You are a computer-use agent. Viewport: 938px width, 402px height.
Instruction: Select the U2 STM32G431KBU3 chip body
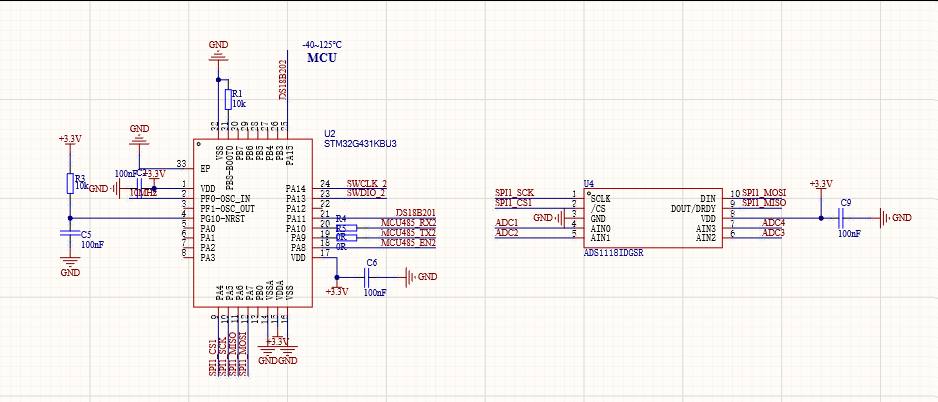[x=252, y=223]
